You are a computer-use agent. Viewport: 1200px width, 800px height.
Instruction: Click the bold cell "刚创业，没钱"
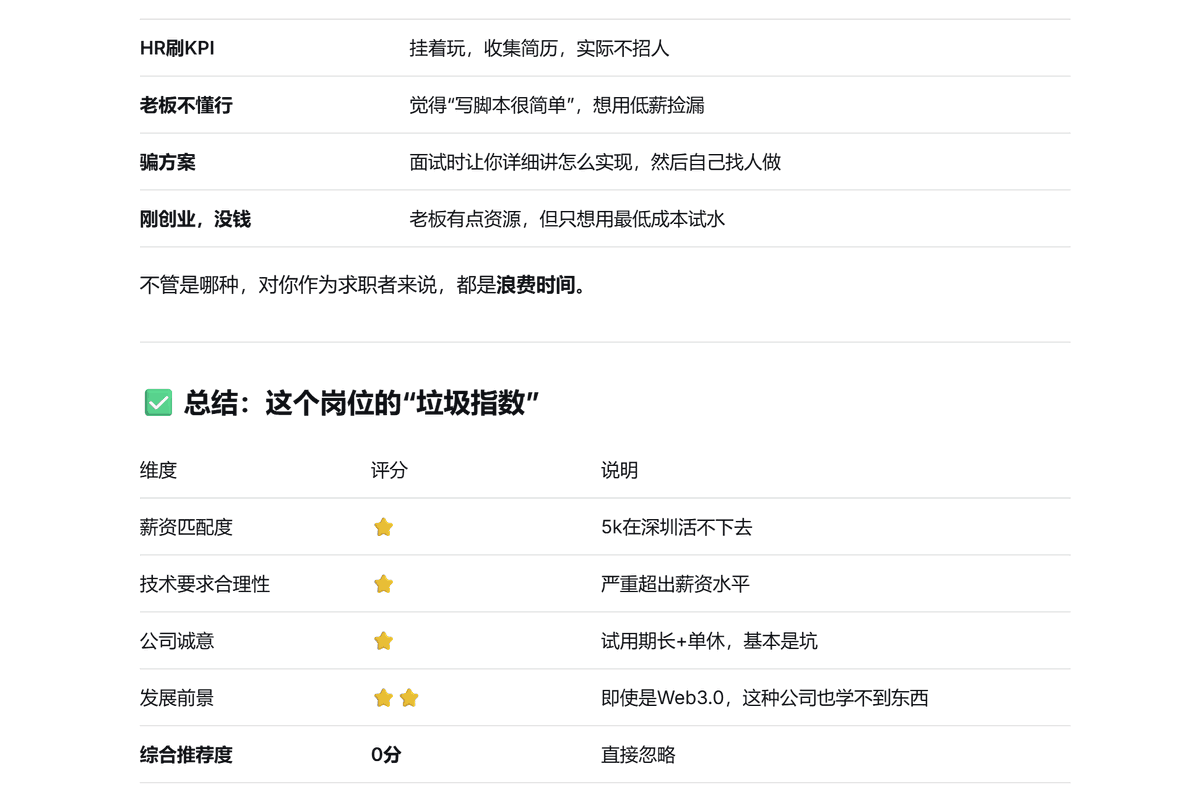[195, 219]
